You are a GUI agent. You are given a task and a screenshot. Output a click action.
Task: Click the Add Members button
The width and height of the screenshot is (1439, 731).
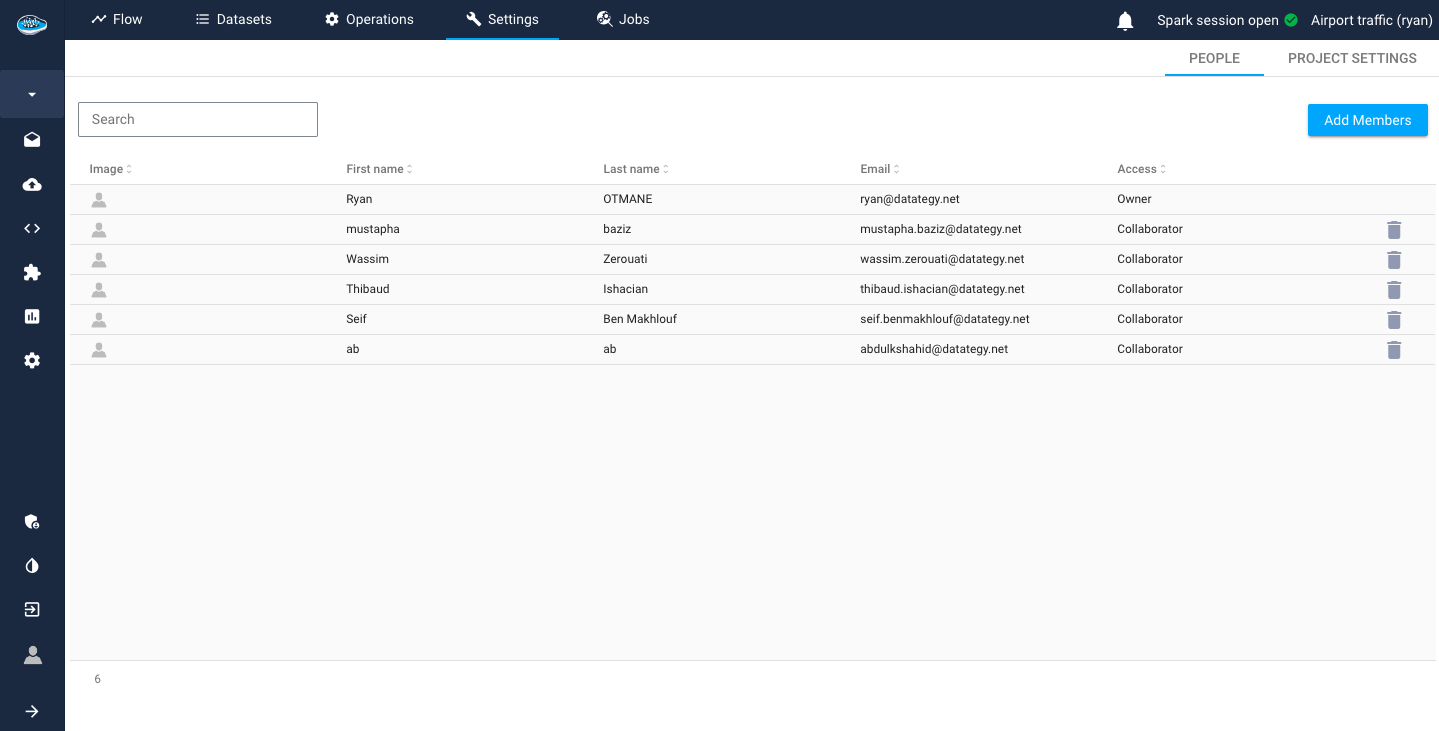click(x=1367, y=120)
